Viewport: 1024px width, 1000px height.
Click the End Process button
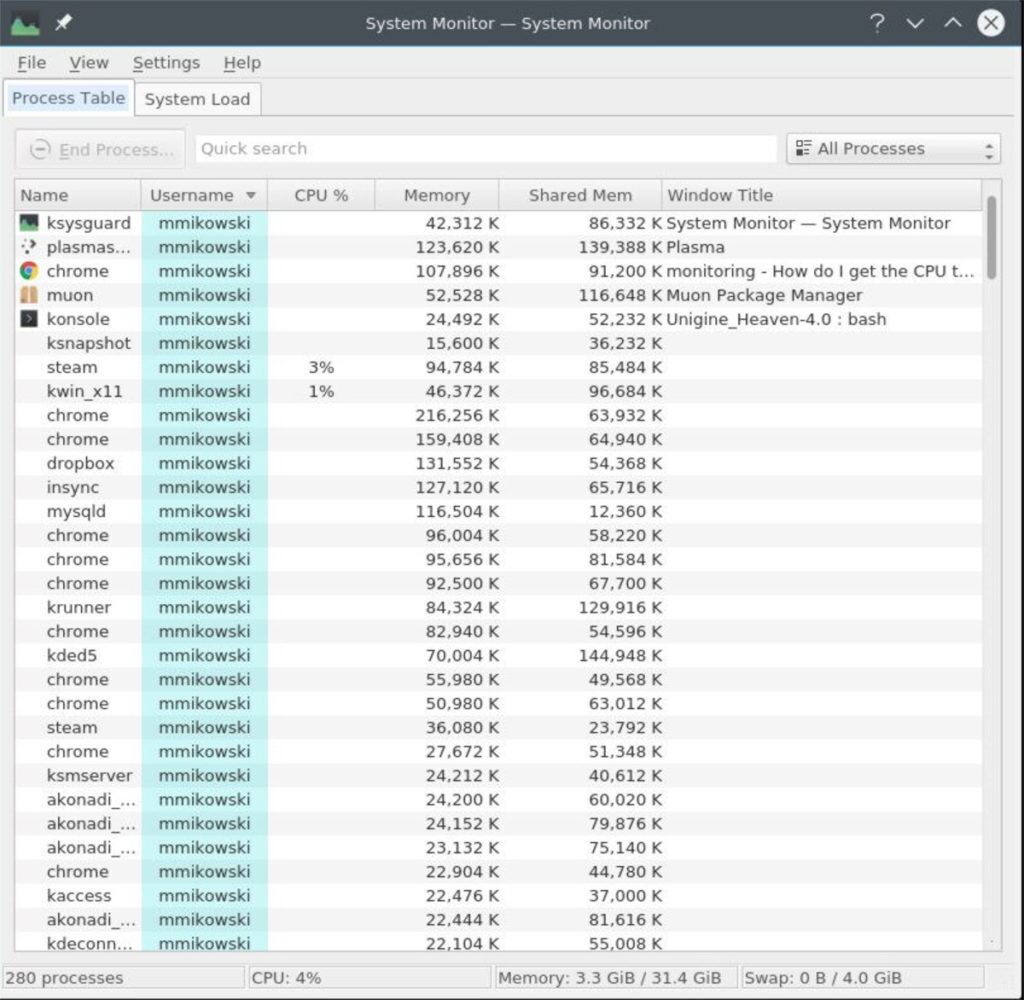(100, 148)
